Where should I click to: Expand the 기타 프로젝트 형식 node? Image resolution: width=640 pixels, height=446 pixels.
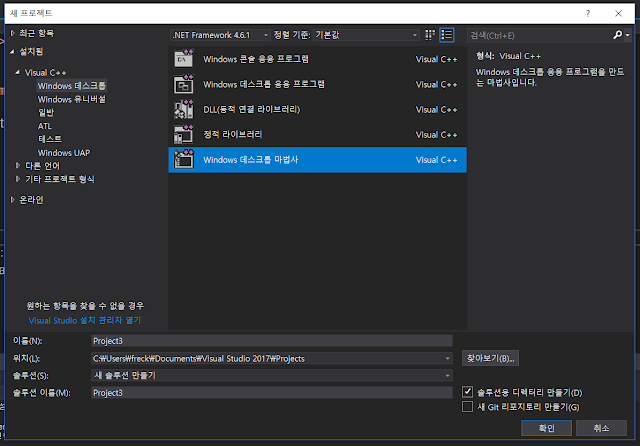click(x=18, y=179)
